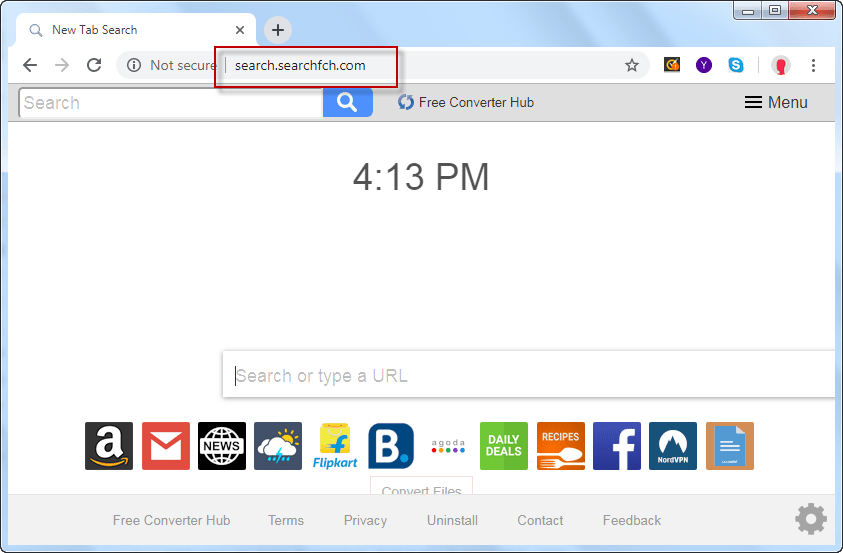Maximize the browser window
Viewport: 843px width, 553px height.
pyautogui.click(x=775, y=10)
